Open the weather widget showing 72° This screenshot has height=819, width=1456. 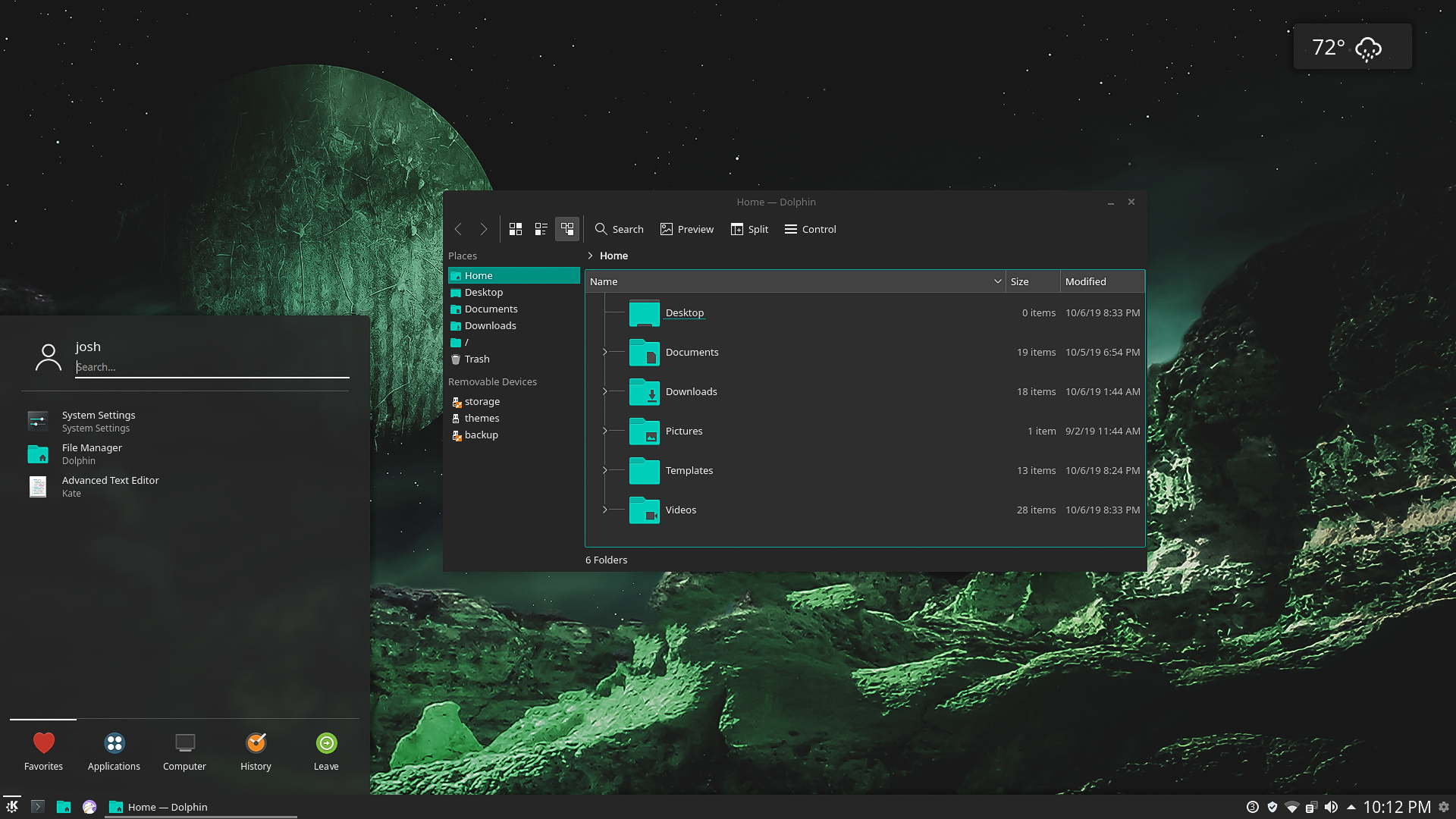tap(1352, 47)
